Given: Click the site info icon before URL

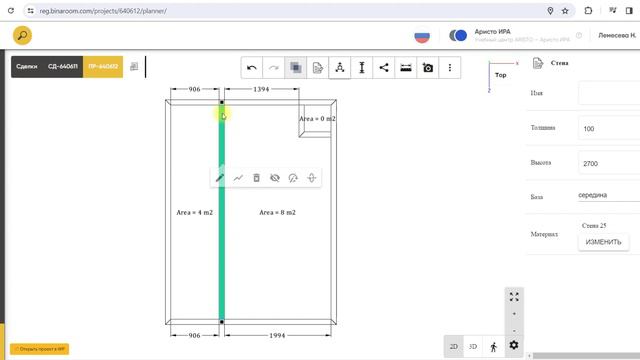Looking at the screenshot, I should pyautogui.click(x=30, y=11).
